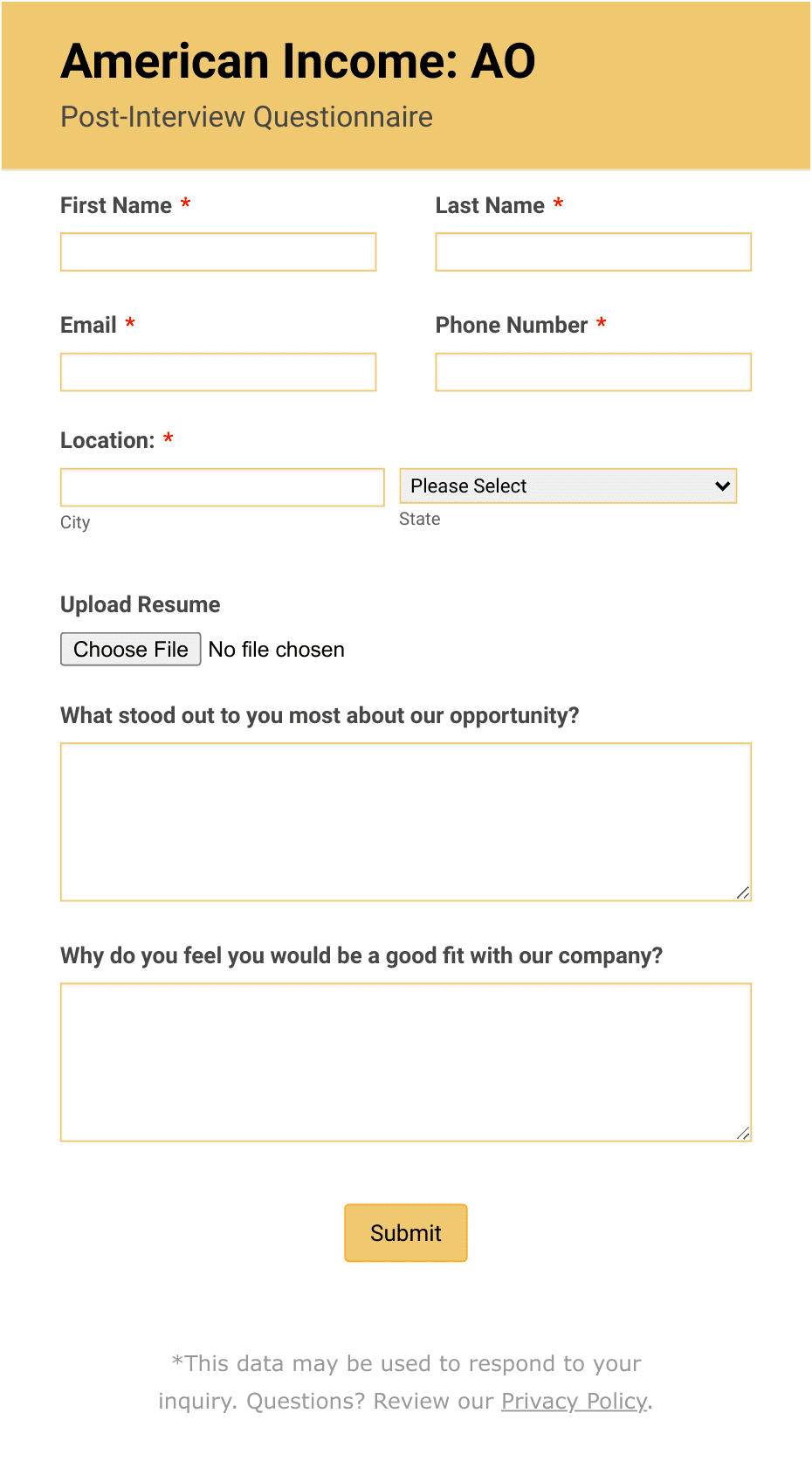812x1468 pixels.
Task: Click the Upload Resume label
Action: (x=141, y=604)
